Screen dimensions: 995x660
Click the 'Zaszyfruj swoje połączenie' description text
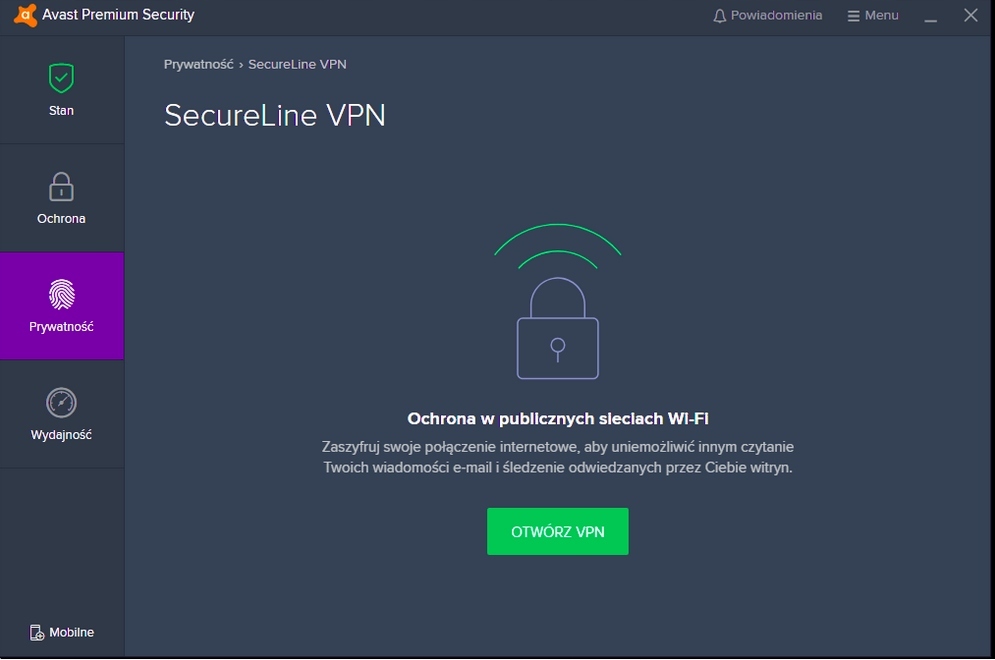557,457
